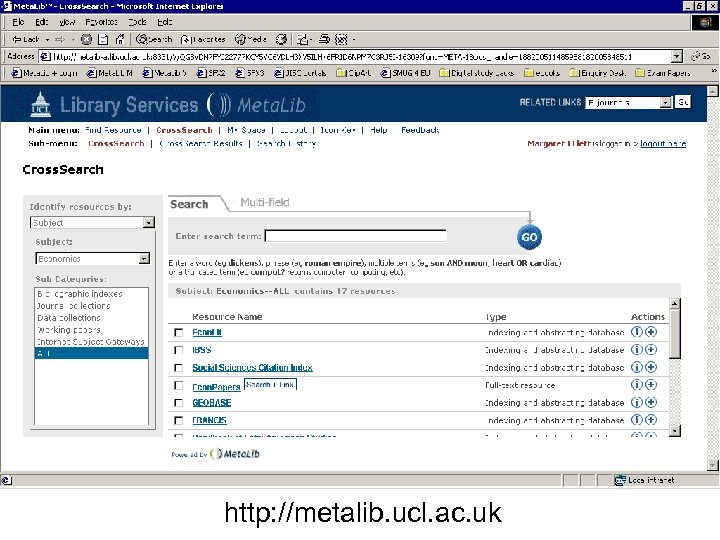Open the Identify resources by dropdown

click(x=148, y=223)
